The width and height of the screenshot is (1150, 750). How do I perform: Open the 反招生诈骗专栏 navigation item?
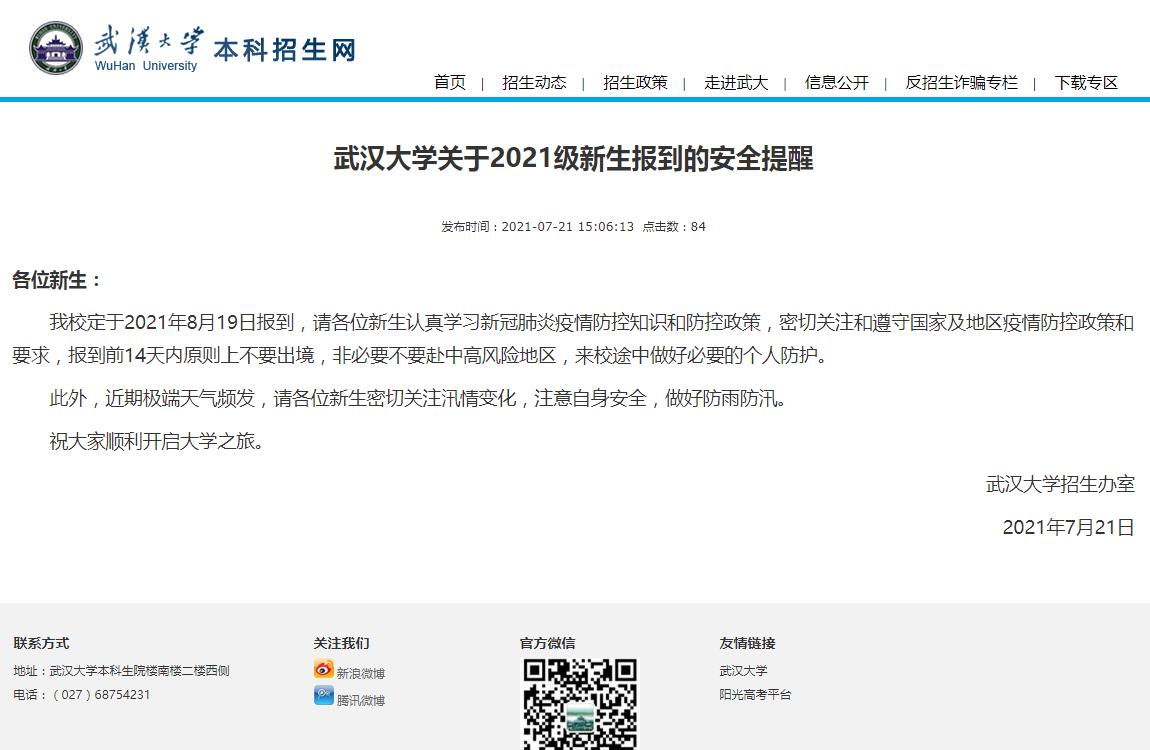coord(961,83)
